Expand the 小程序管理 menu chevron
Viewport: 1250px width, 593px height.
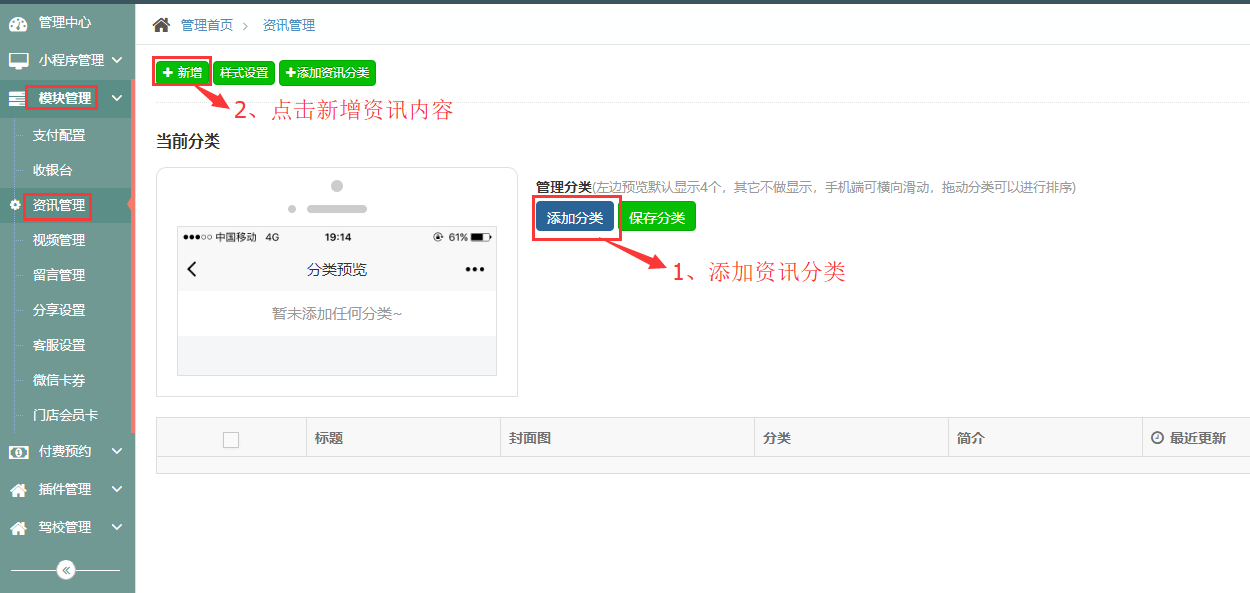pos(116,60)
